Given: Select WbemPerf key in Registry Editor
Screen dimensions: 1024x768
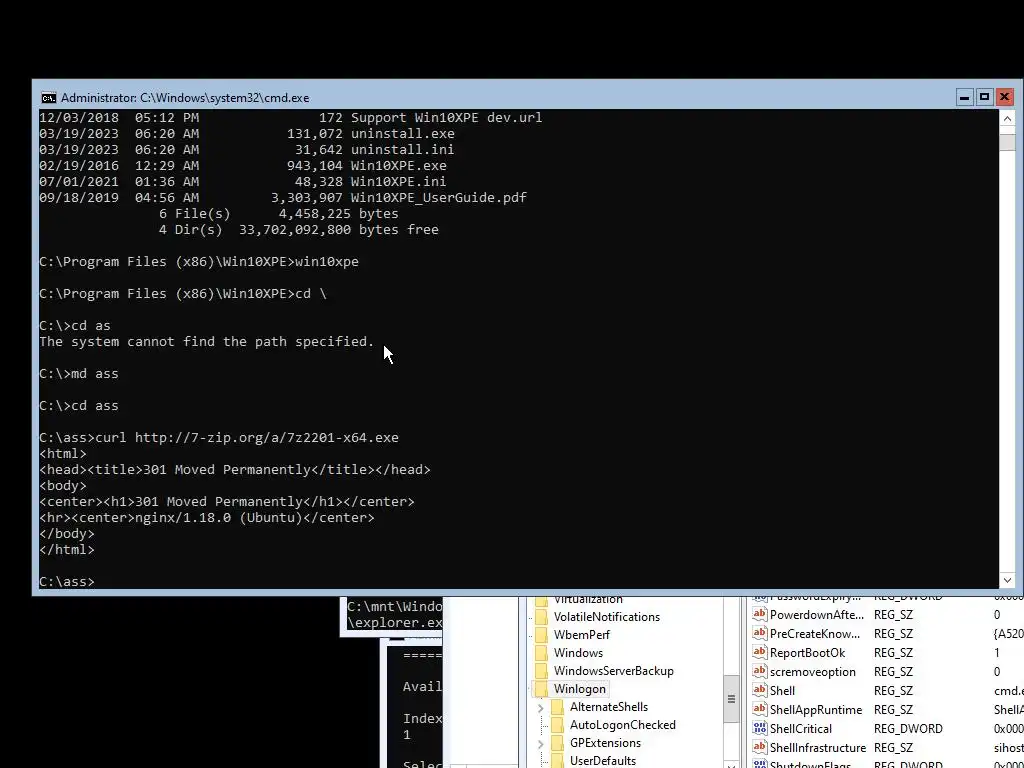Looking at the screenshot, I should [x=581, y=635].
